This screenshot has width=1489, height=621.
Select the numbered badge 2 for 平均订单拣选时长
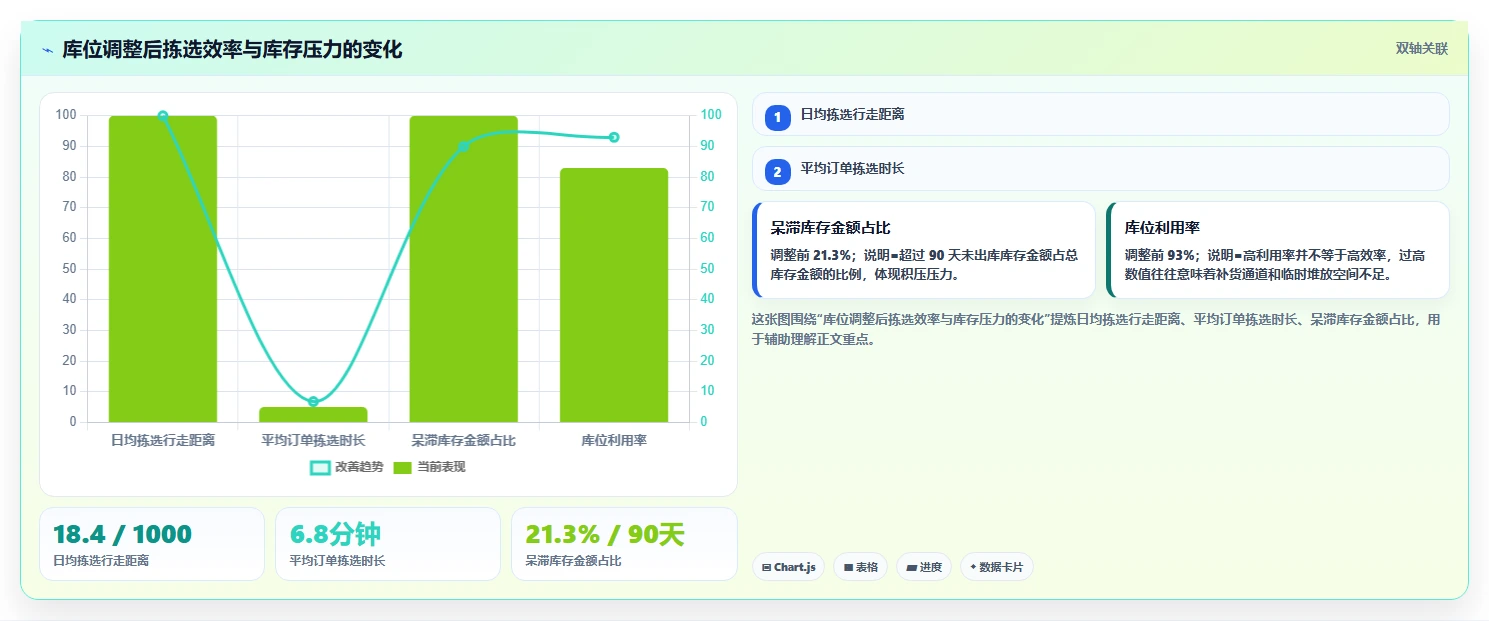777,171
